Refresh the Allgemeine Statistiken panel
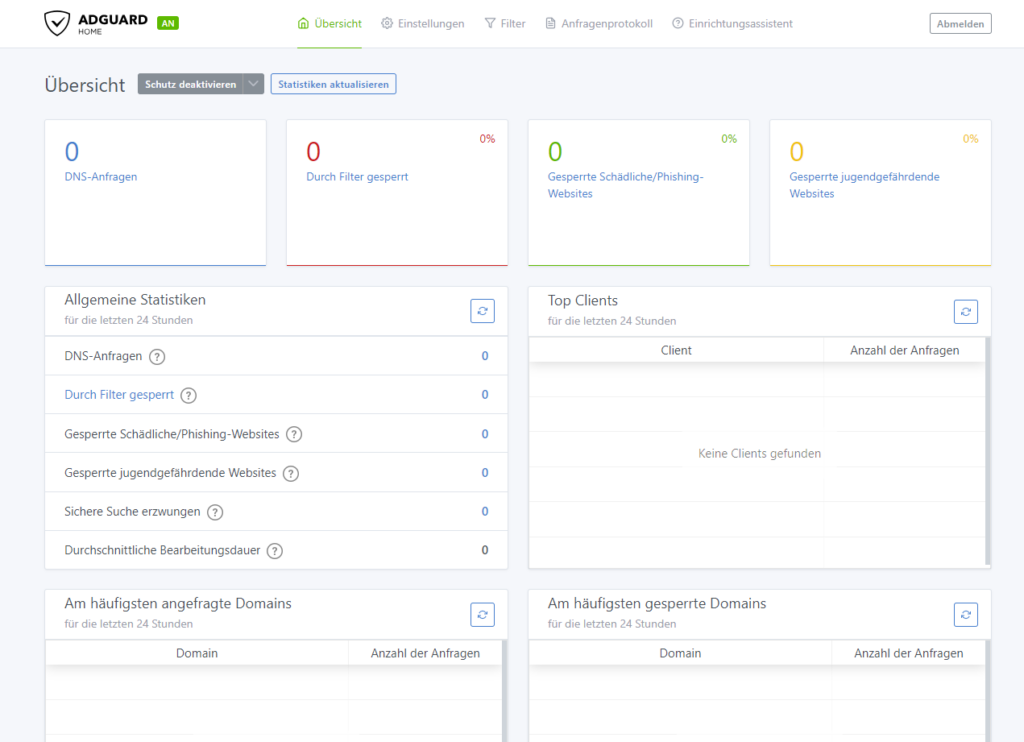 point(483,311)
